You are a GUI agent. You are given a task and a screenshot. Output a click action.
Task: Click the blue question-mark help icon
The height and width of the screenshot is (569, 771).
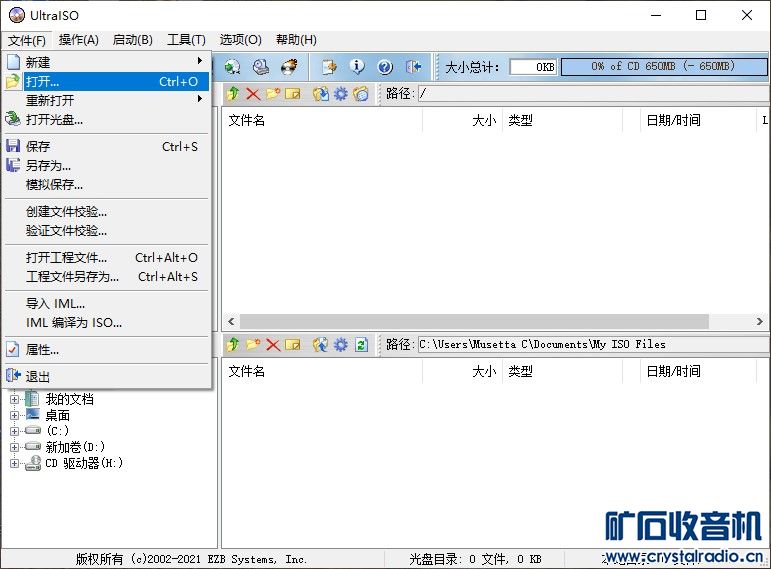[385, 67]
